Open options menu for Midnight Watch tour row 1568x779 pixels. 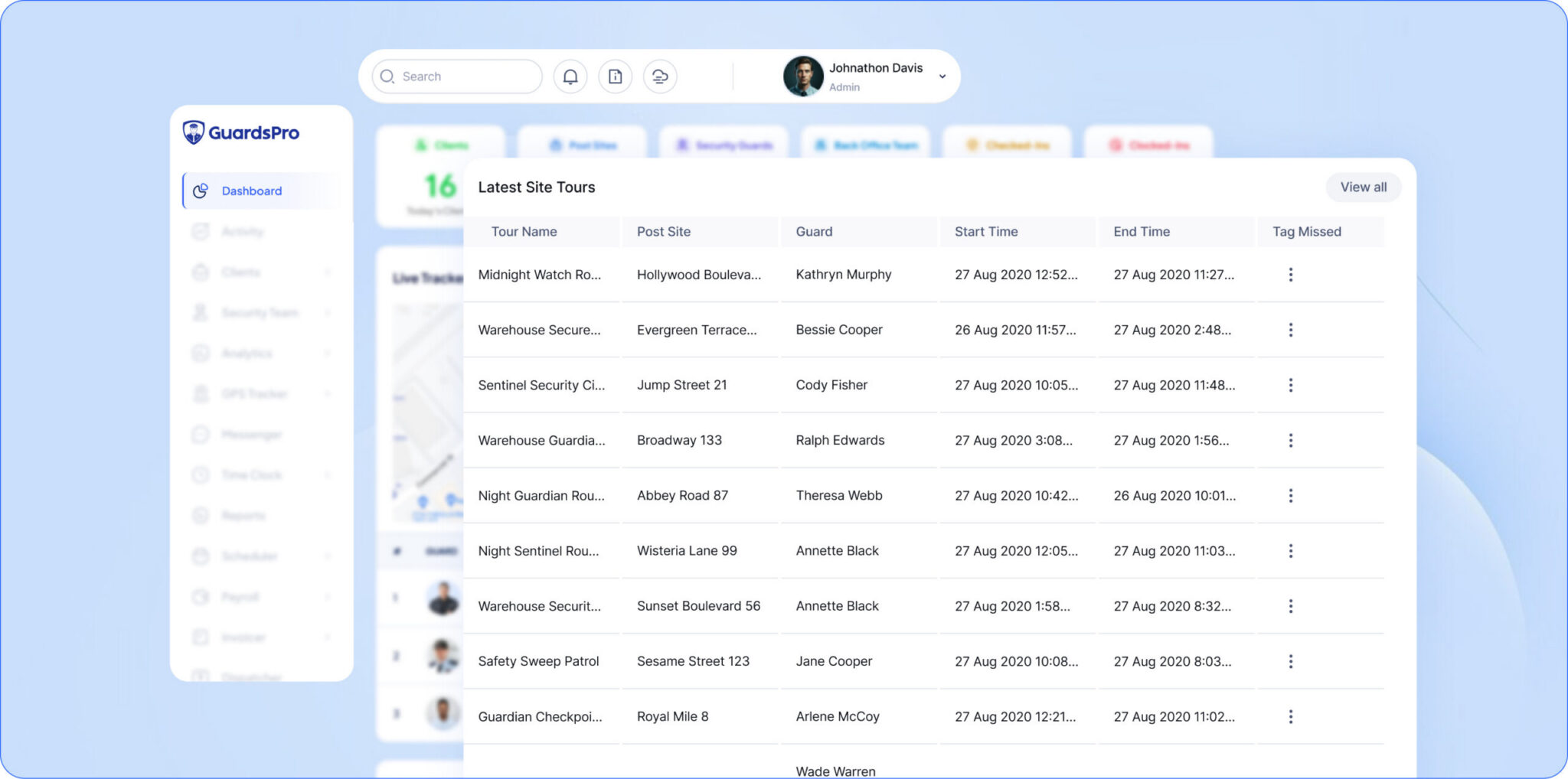(x=1290, y=275)
